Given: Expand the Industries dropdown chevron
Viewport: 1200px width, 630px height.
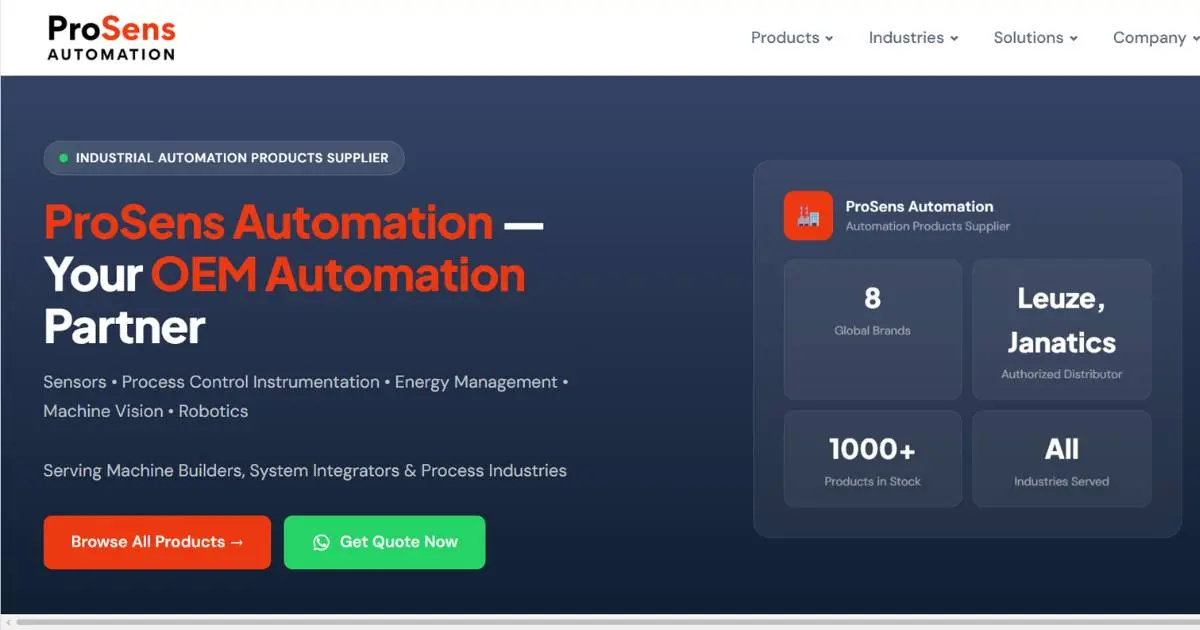Looking at the screenshot, I should 954,39.
